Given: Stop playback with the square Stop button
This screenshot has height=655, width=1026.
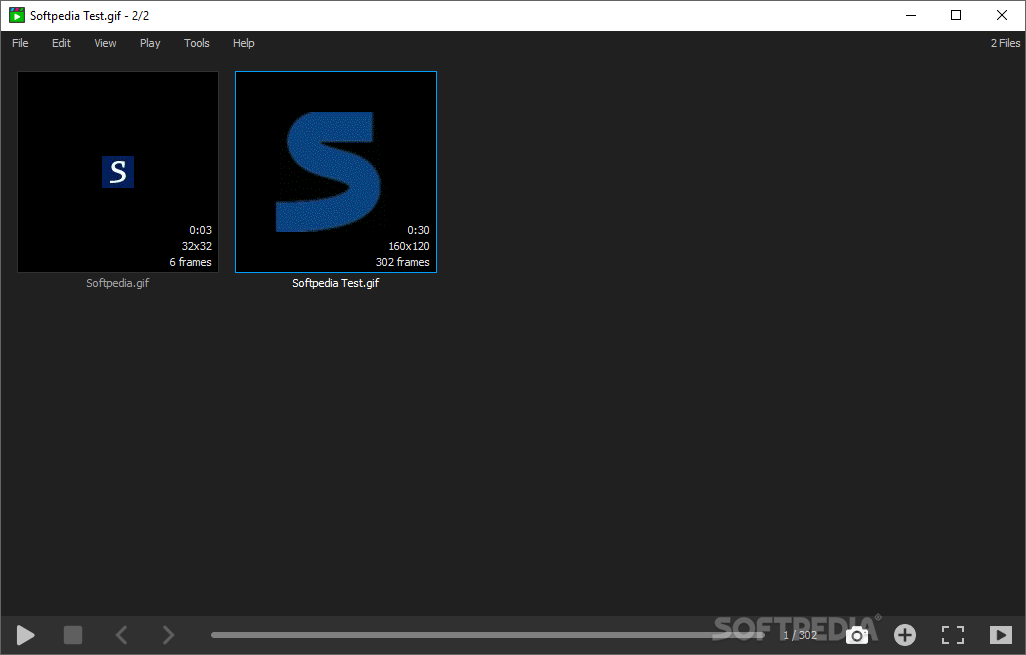Looking at the screenshot, I should point(73,635).
